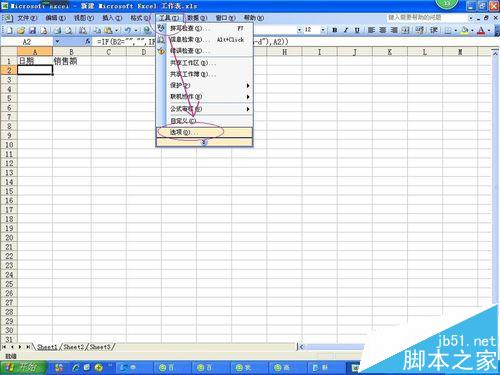Select cell A1 containing 日期
The width and height of the screenshot is (500, 375).
(x=35, y=61)
